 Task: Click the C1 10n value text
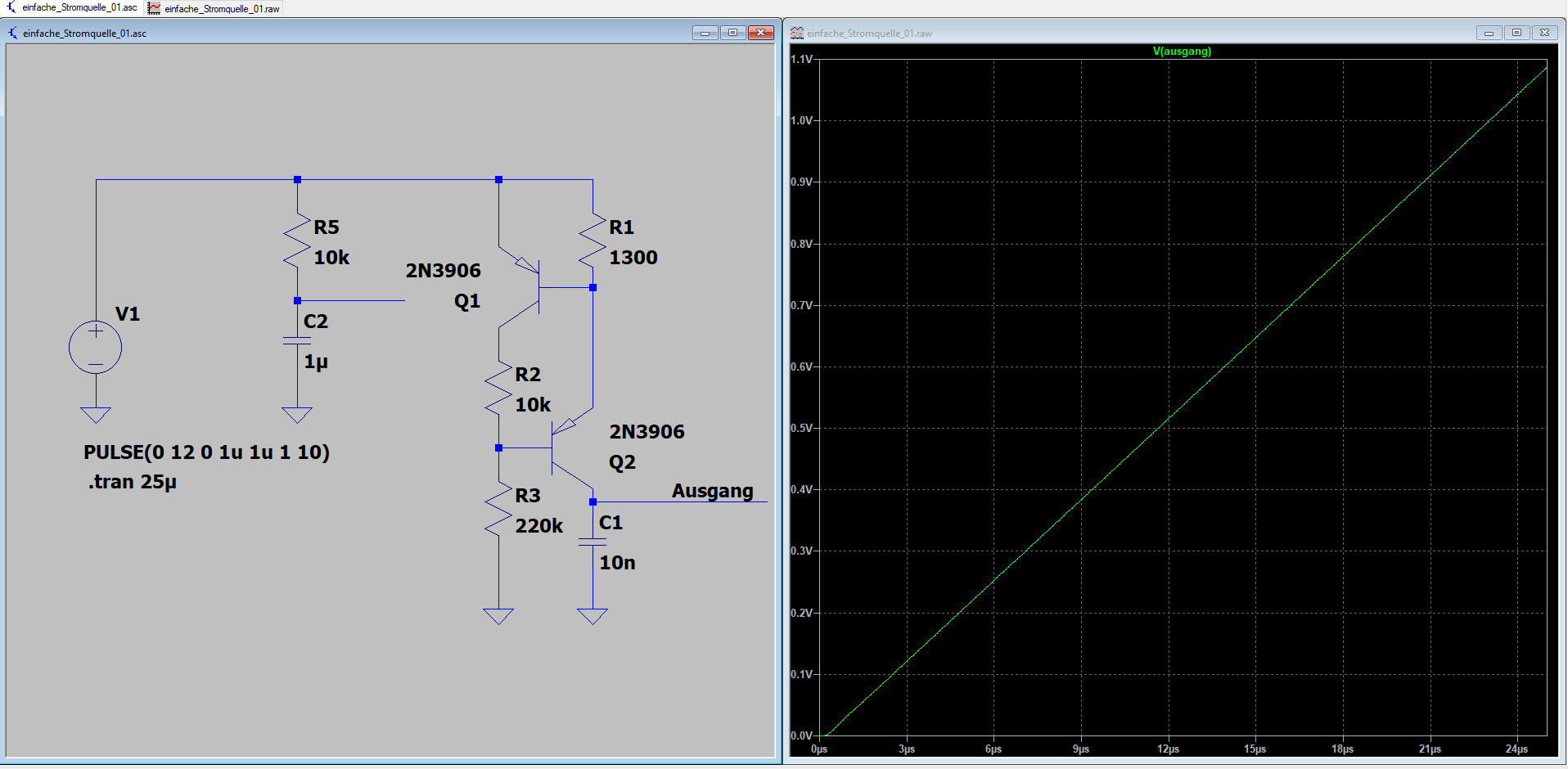click(x=617, y=563)
